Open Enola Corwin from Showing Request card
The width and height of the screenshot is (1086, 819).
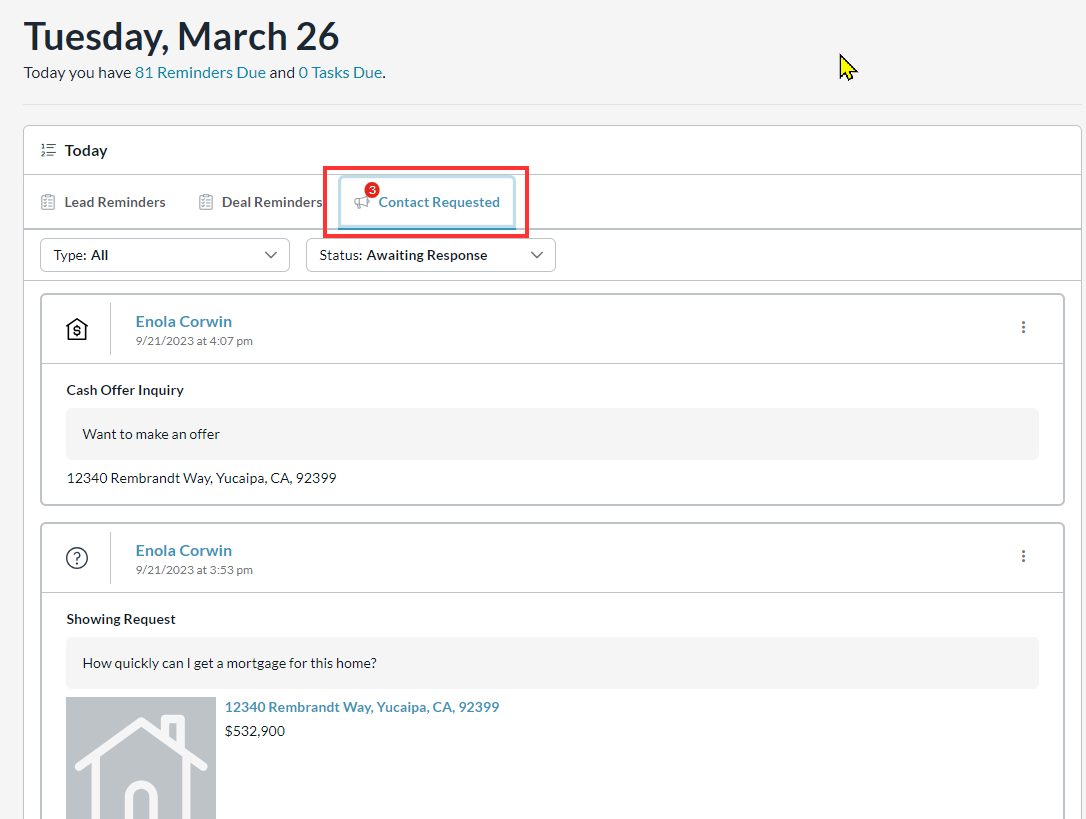pyautogui.click(x=184, y=550)
